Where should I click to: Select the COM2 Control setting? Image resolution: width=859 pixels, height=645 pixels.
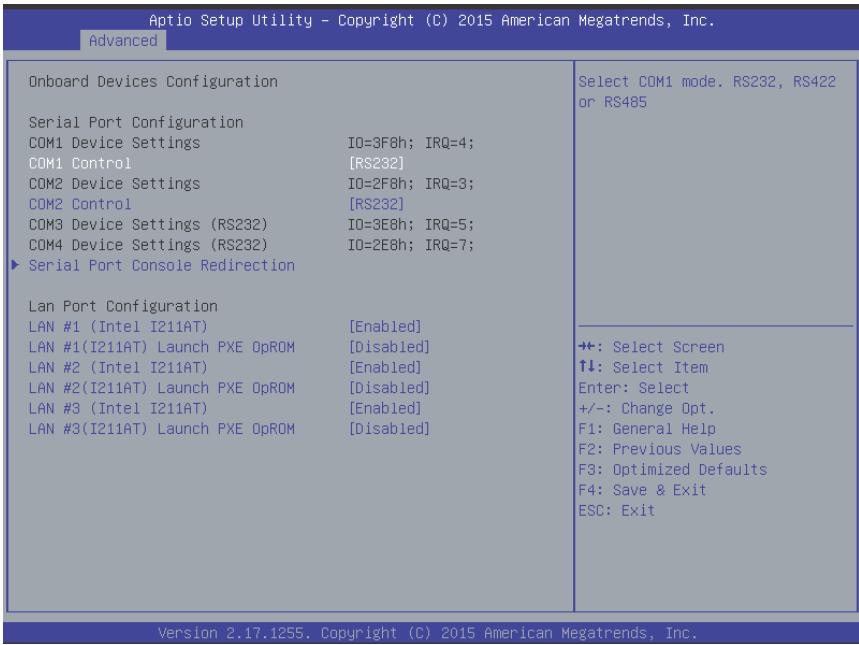click(x=80, y=204)
